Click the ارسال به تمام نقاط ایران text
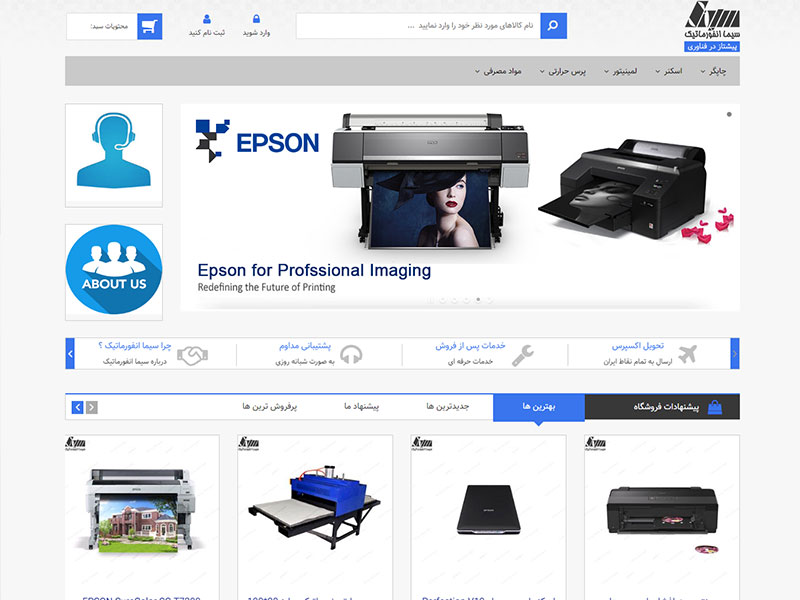The width and height of the screenshot is (800, 600). (638, 361)
